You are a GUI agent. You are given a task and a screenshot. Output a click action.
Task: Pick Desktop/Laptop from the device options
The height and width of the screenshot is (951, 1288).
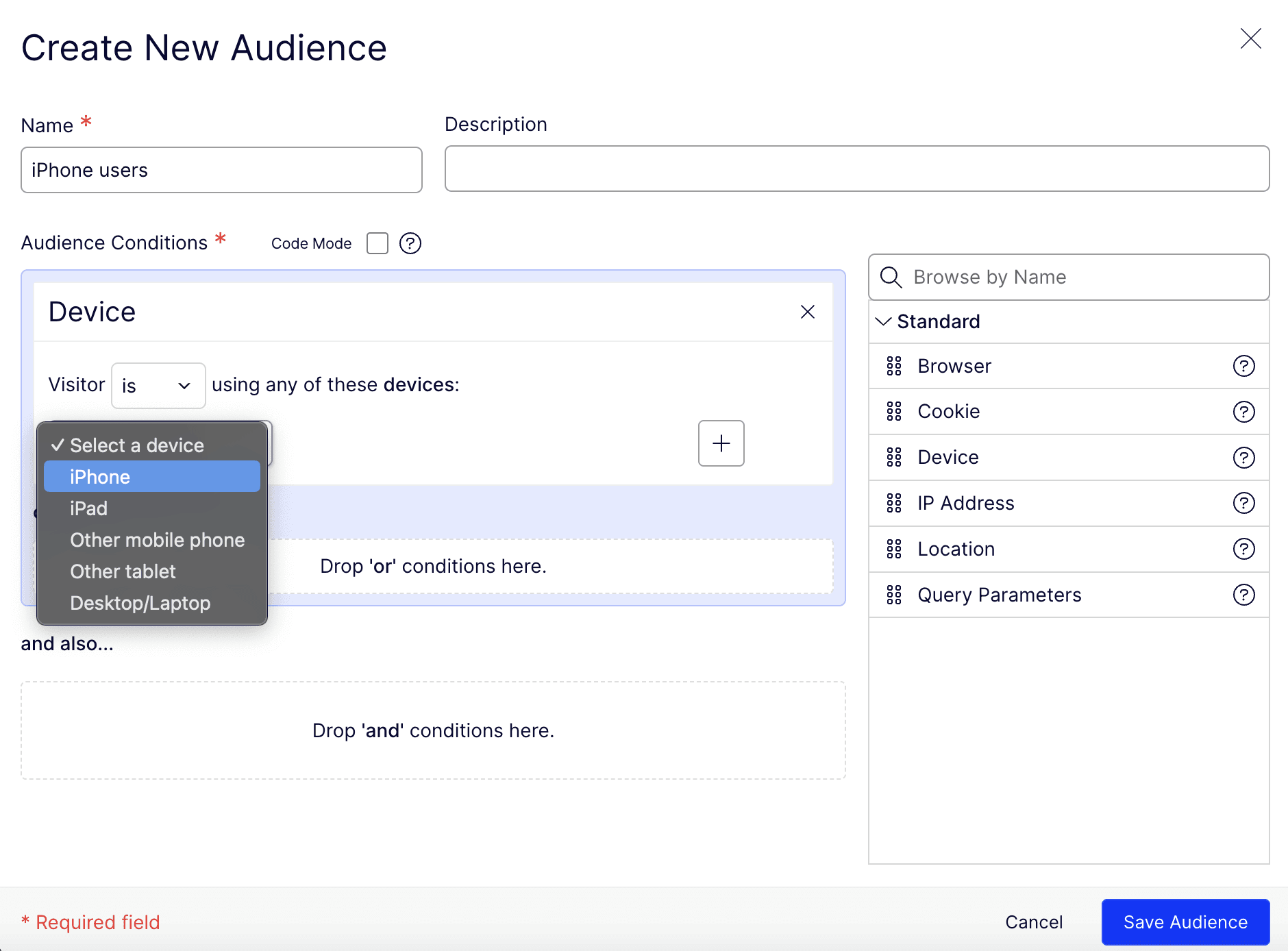(x=140, y=603)
